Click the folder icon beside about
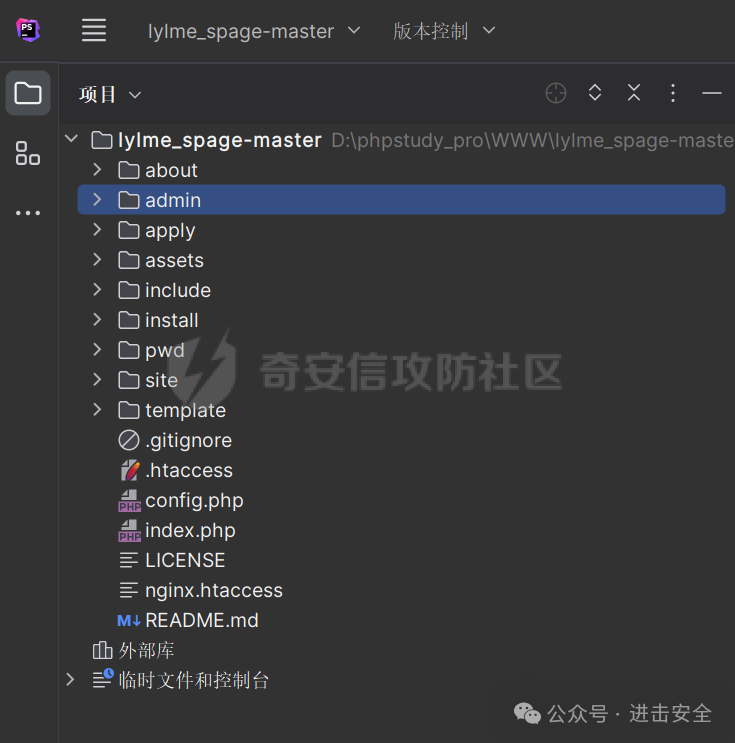This screenshot has width=735, height=743. coord(128,170)
